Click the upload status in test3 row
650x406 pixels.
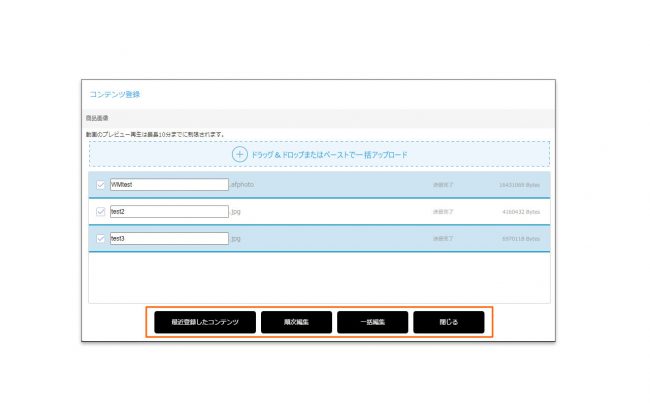pos(443,239)
